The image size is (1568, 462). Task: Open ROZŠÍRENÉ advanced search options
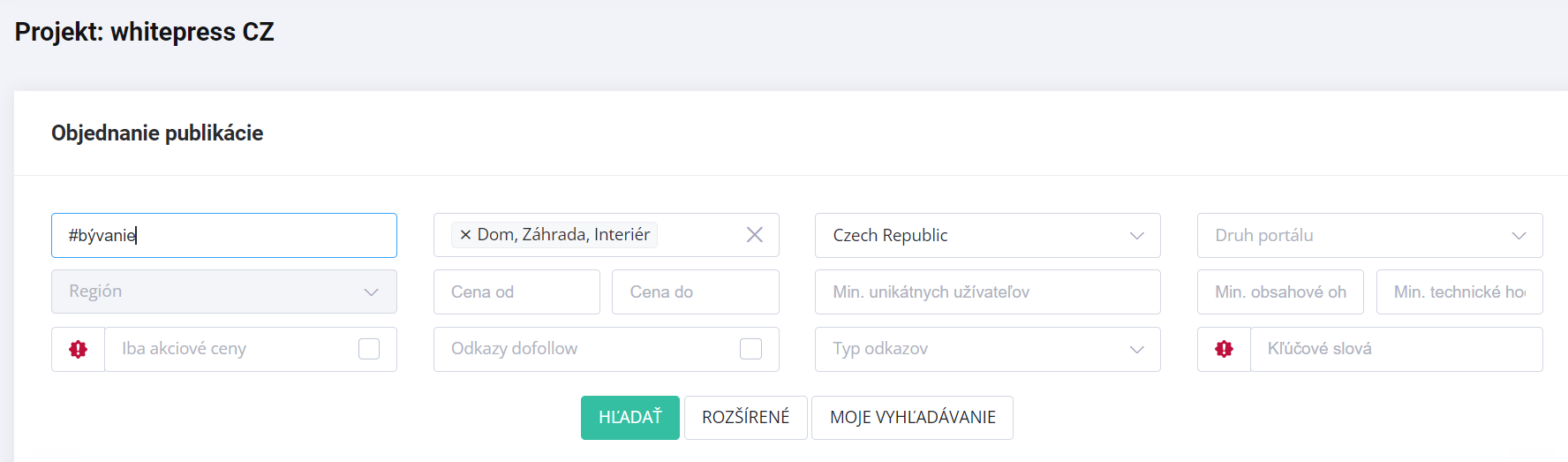746,418
